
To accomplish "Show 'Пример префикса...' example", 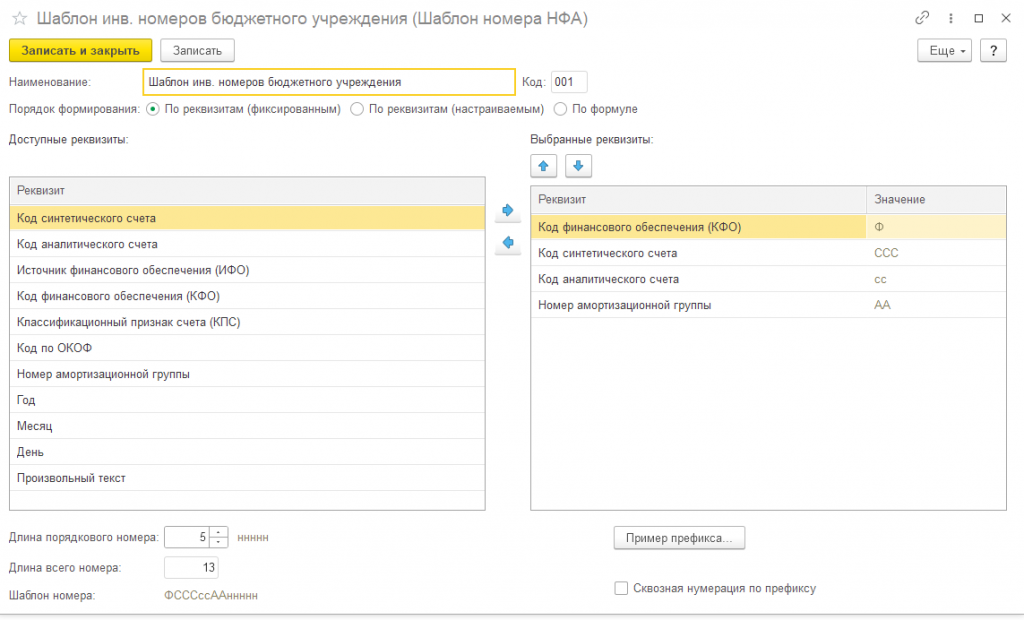I will 679,538.
